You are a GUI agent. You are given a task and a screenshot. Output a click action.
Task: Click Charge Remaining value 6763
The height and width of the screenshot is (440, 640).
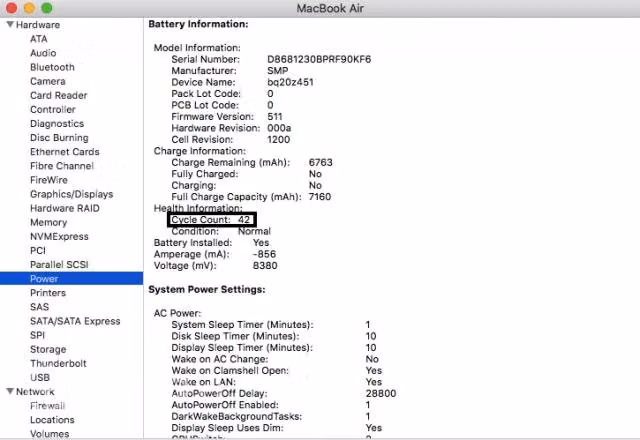(x=320, y=162)
